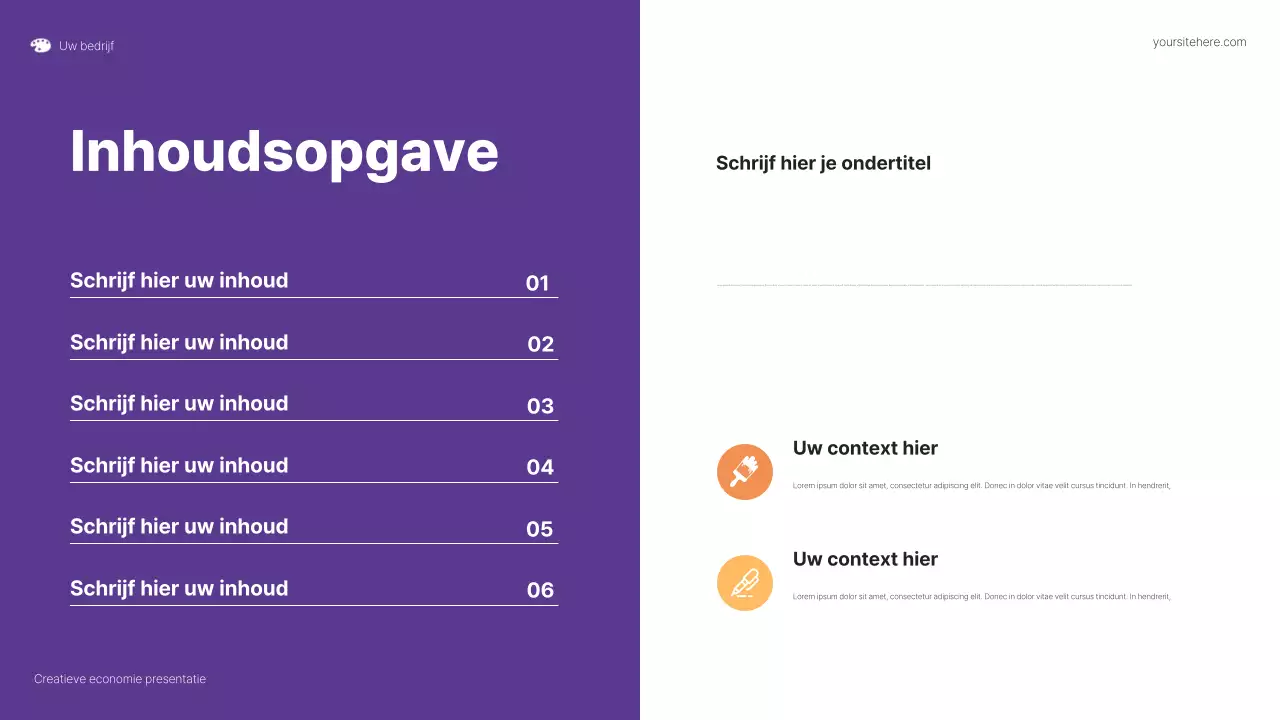Select the 'Inhoudsopgave' title
Screen dimensions: 1280x720
(x=284, y=152)
